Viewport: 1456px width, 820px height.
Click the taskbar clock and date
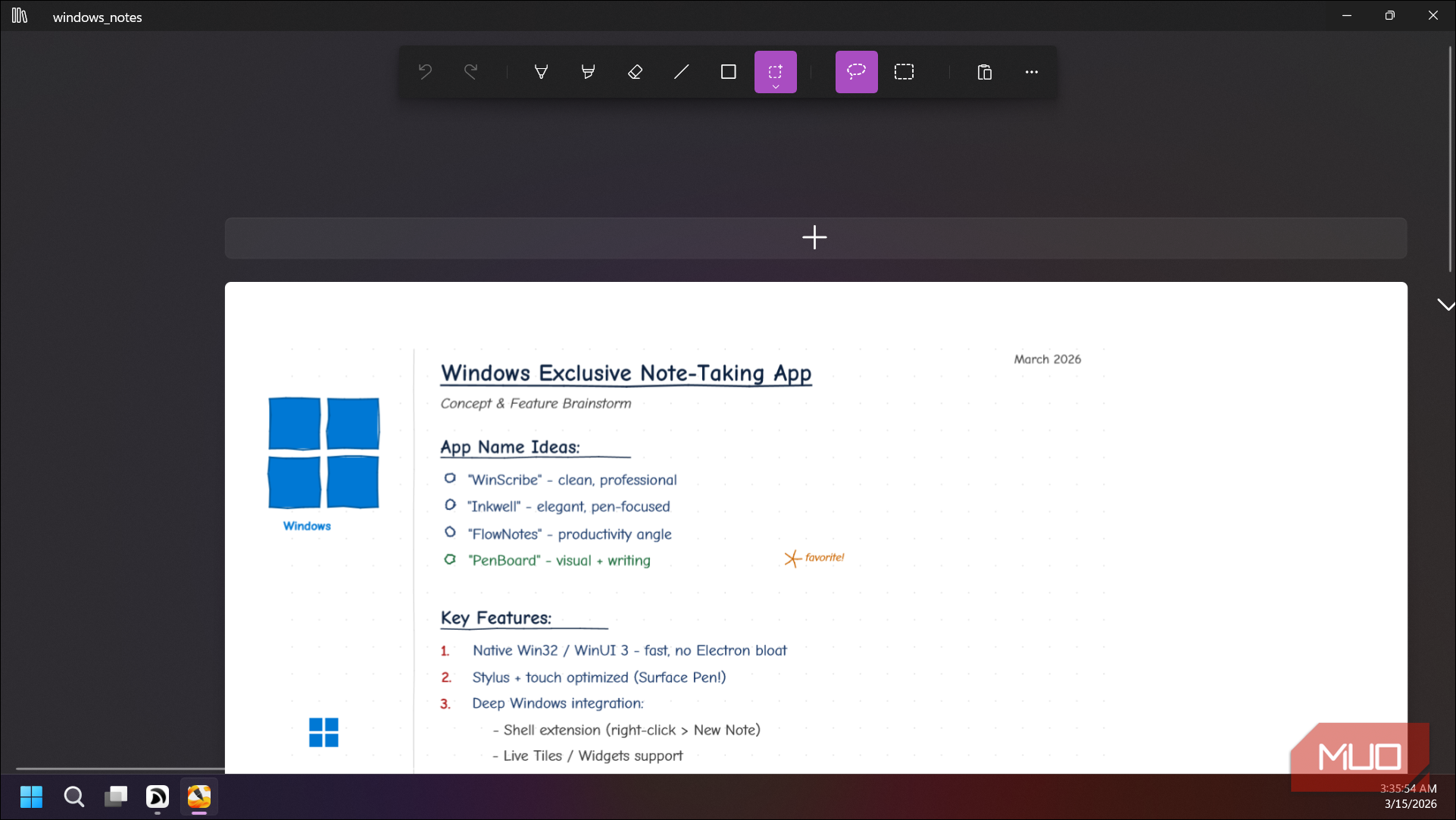click(1408, 796)
